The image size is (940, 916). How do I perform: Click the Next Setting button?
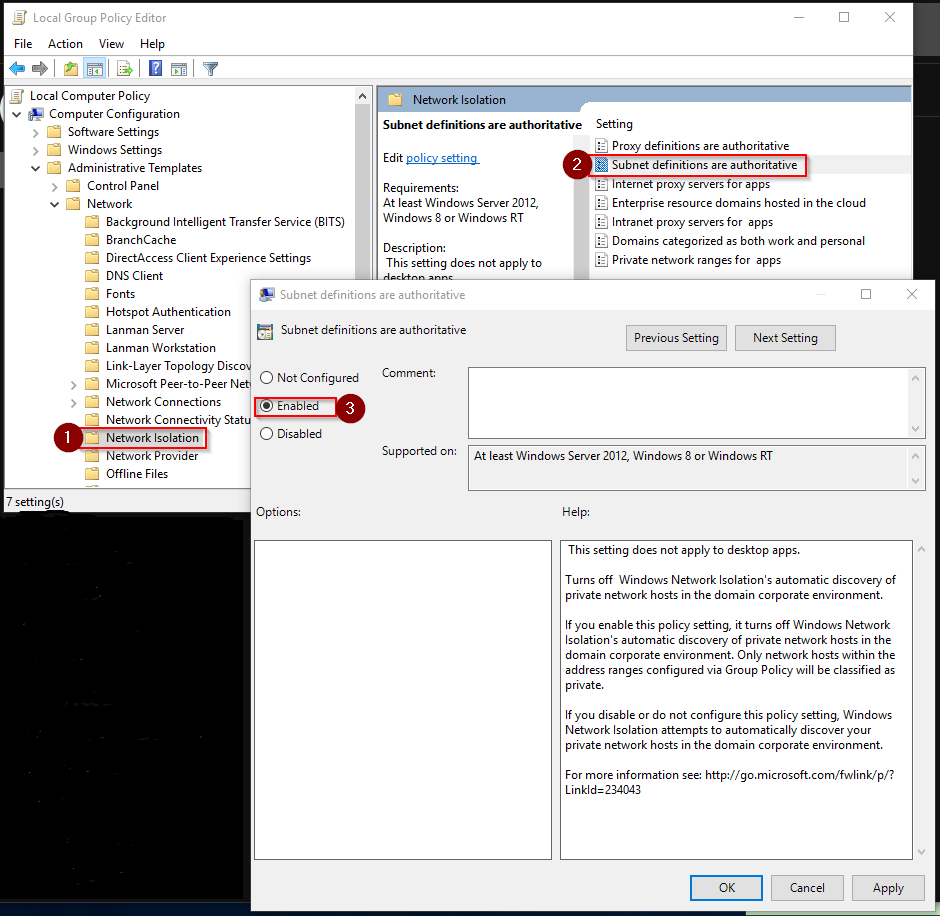785,338
